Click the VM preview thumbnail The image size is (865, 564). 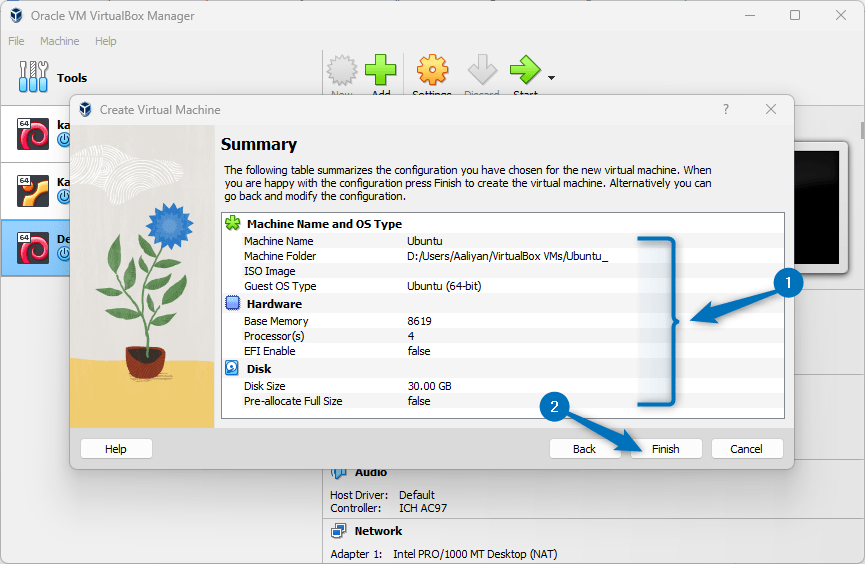(x=817, y=207)
